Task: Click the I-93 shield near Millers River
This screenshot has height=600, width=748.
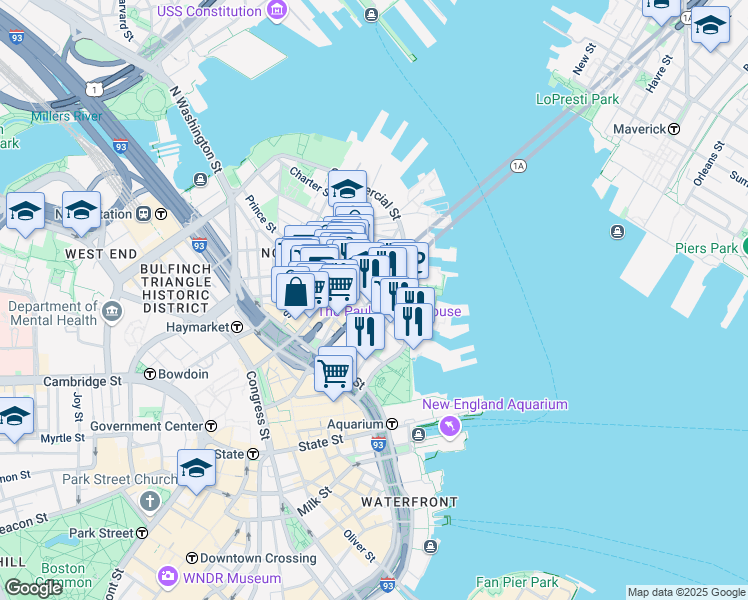Action: 120,146
